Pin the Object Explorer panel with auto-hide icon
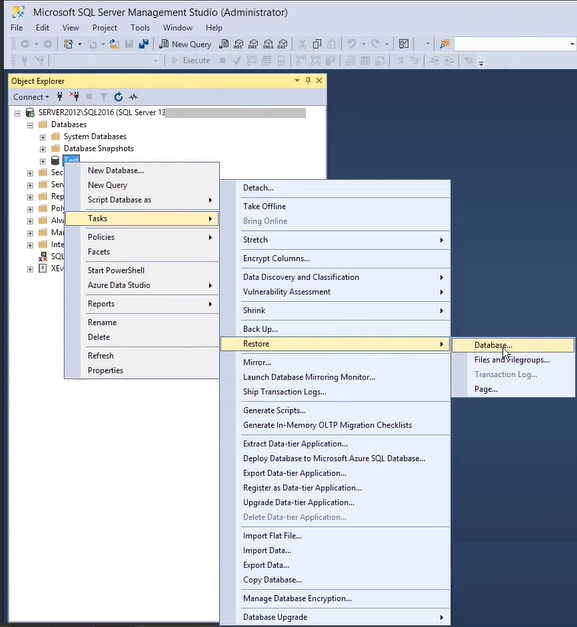 (x=308, y=81)
